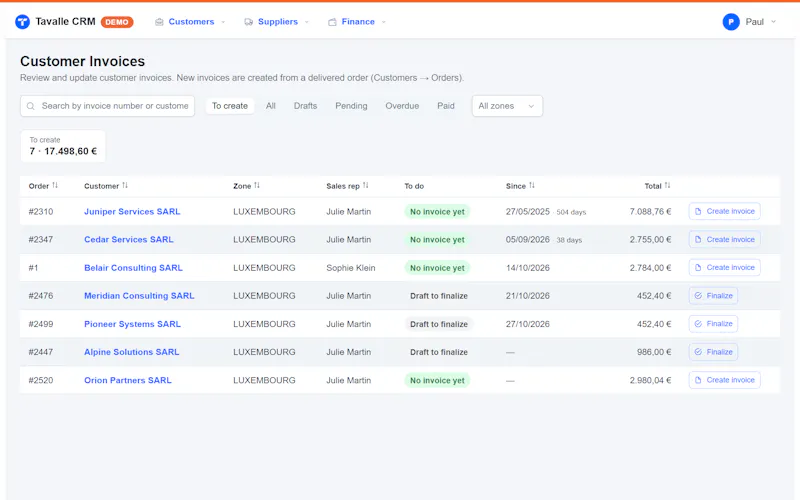Image resolution: width=800 pixels, height=500 pixels.
Task: Click the No invoice yet badge for #2347
Action: coord(437,240)
